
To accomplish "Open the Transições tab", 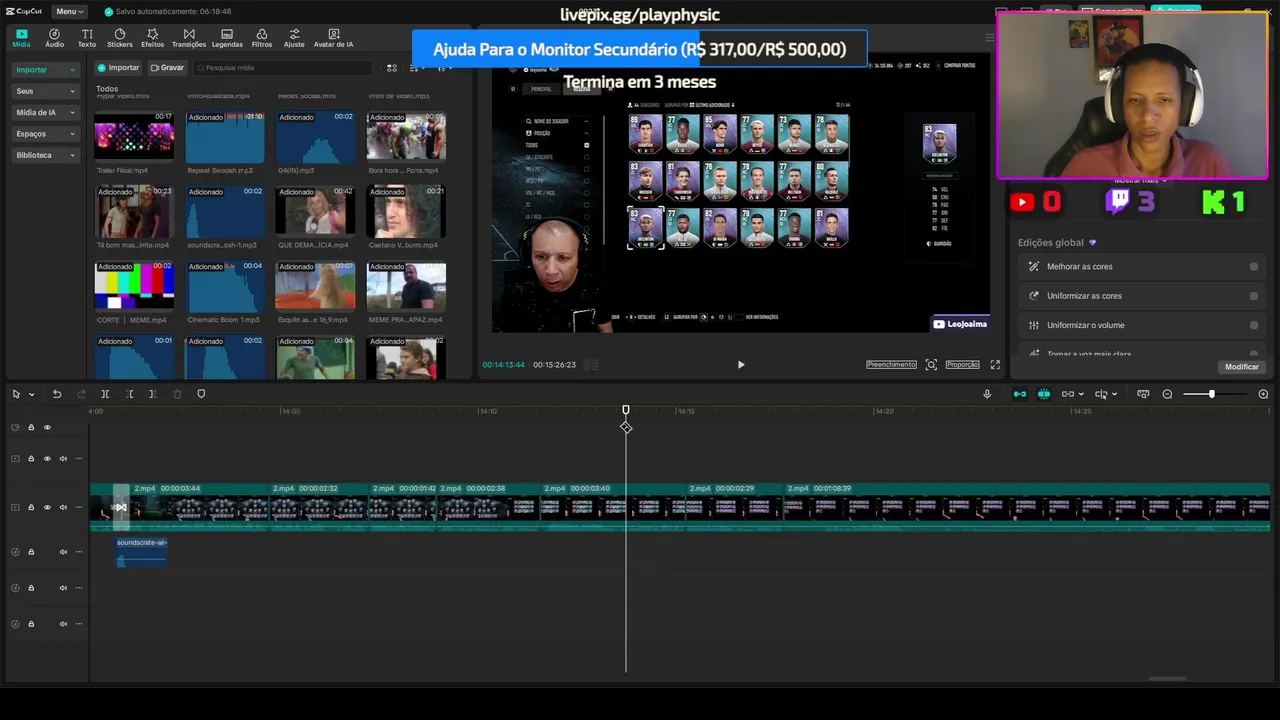I will pyautogui.click(x=188, y=38).
